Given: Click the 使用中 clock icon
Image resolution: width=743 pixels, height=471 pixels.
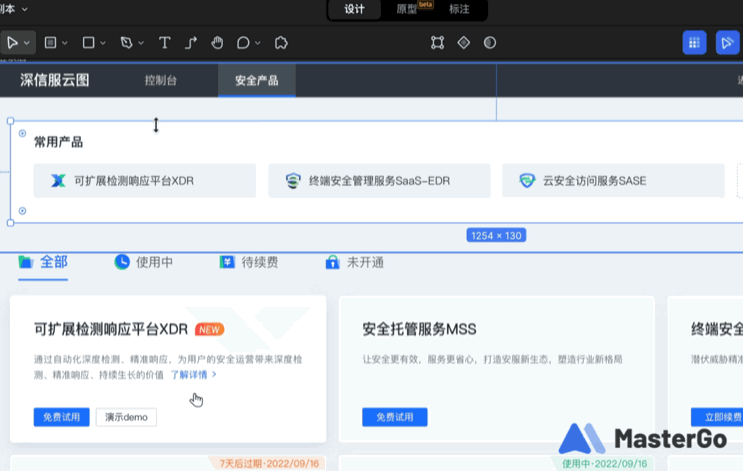Looking at the screenshot, I should (122, 262).
